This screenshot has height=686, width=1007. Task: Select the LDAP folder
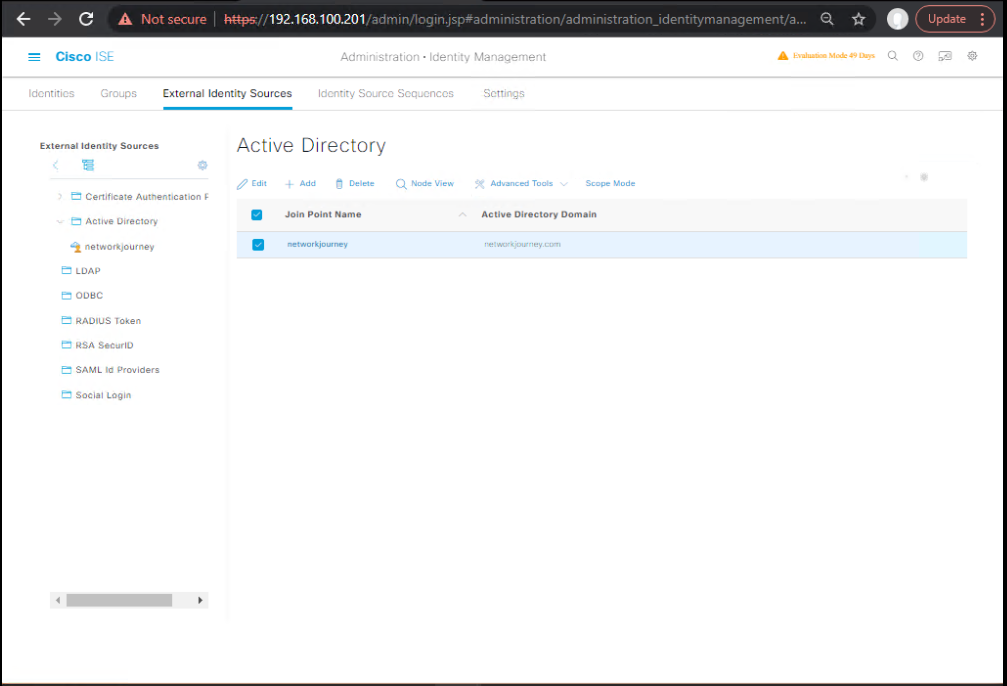tap(81, 271)
